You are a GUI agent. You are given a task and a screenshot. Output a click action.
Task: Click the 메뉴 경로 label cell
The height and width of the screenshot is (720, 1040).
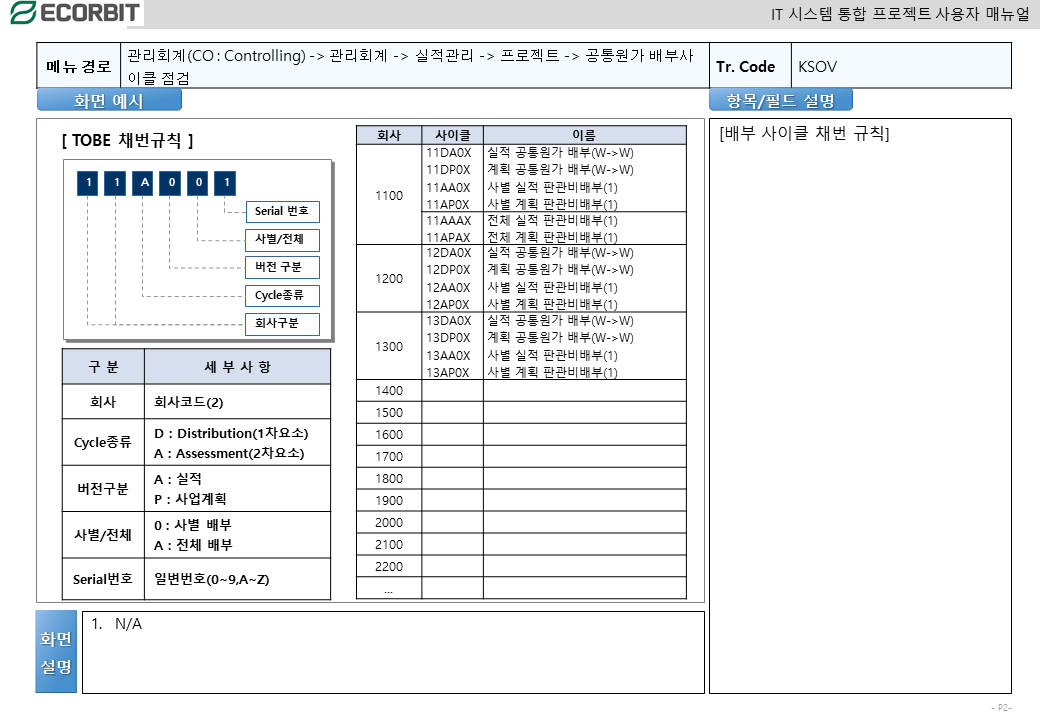tap(79, 67)
